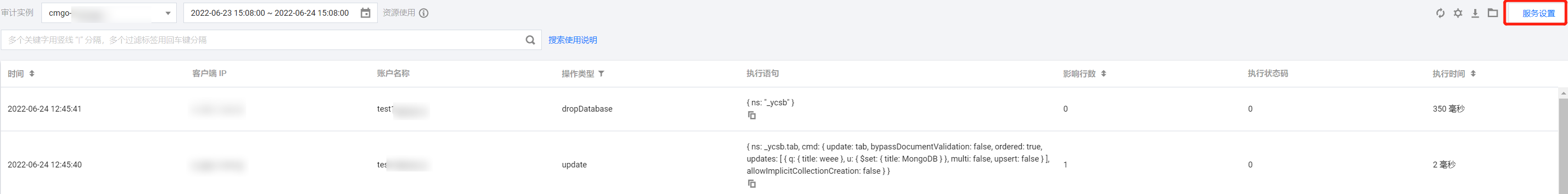Click the refresh icon in top toolbar
1568x194 pixels.
pyautogui.click(x=1440, y=13)
